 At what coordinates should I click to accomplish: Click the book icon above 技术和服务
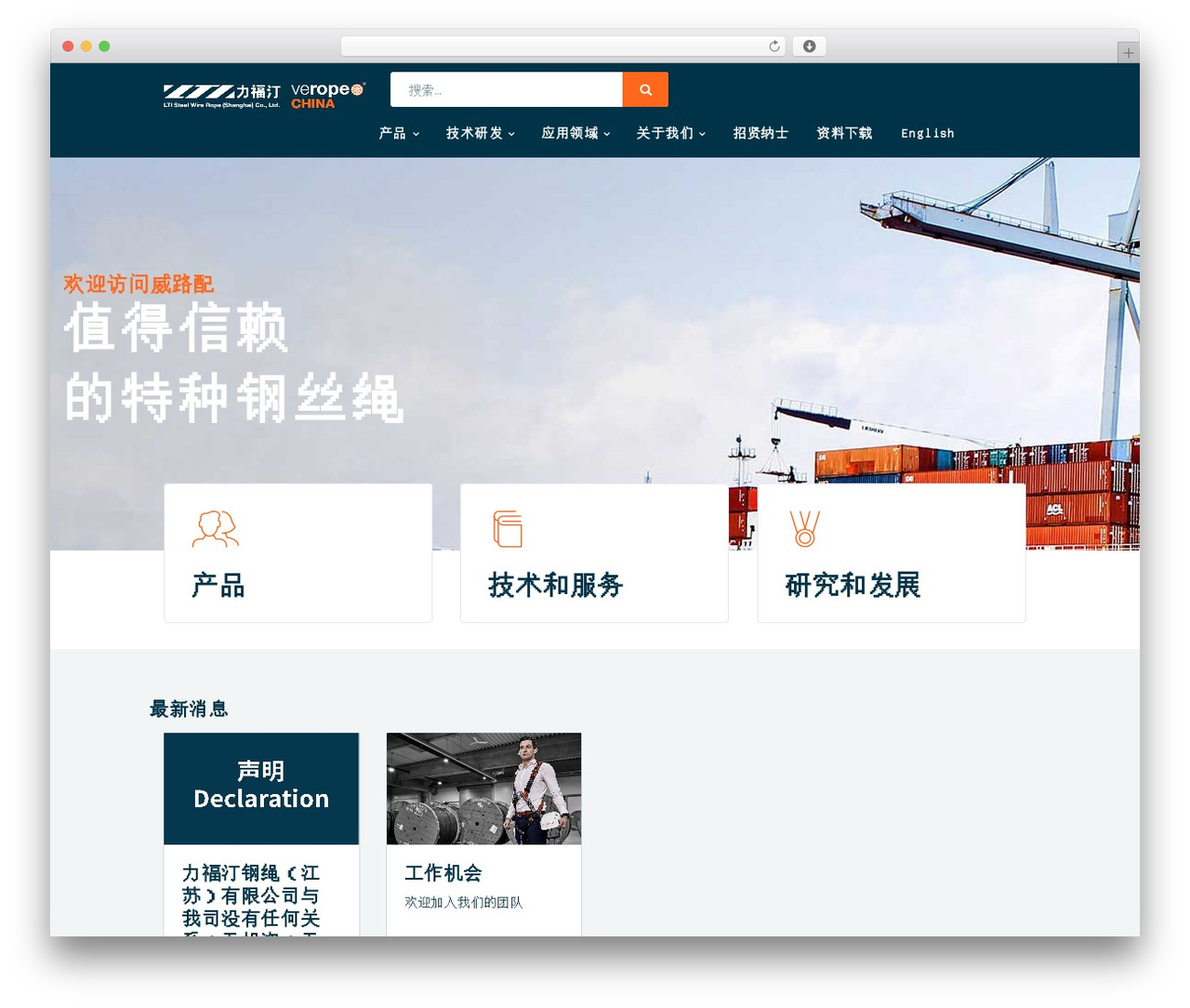pyautogui.click(x=508, y=529)
